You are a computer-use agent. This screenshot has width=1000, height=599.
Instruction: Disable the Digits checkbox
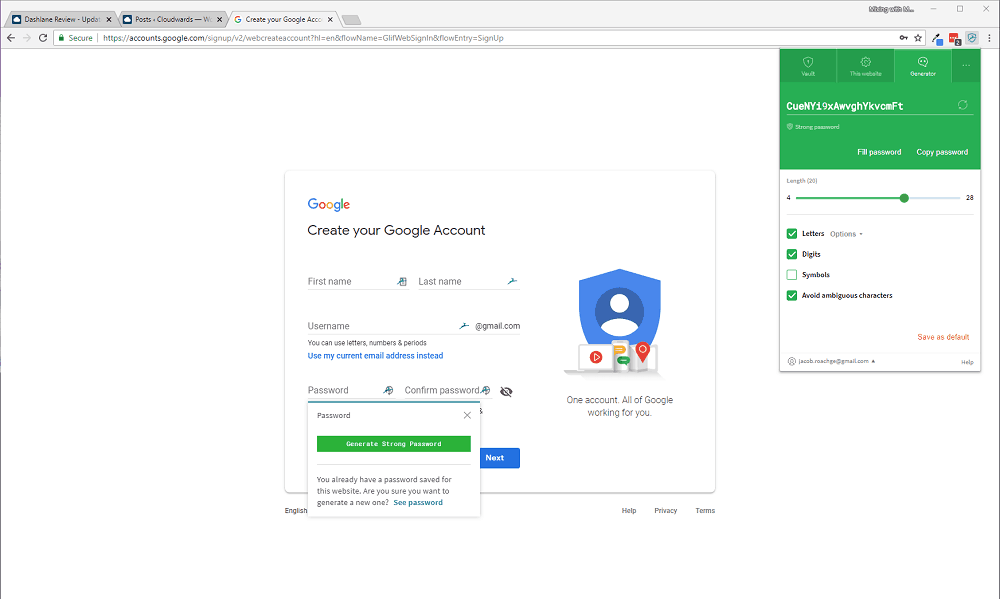[791, 254]
